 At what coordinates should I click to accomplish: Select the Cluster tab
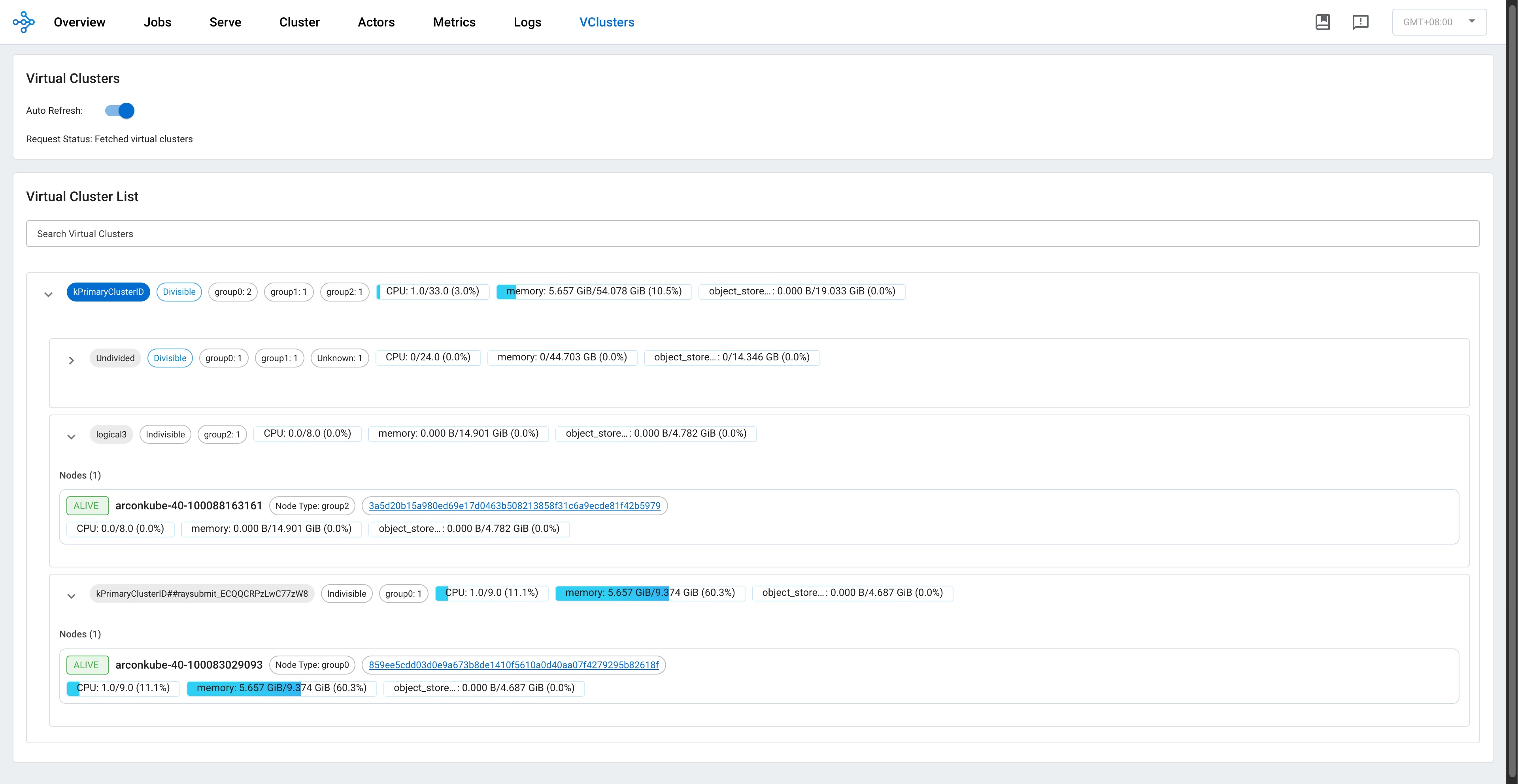point(299,22)
